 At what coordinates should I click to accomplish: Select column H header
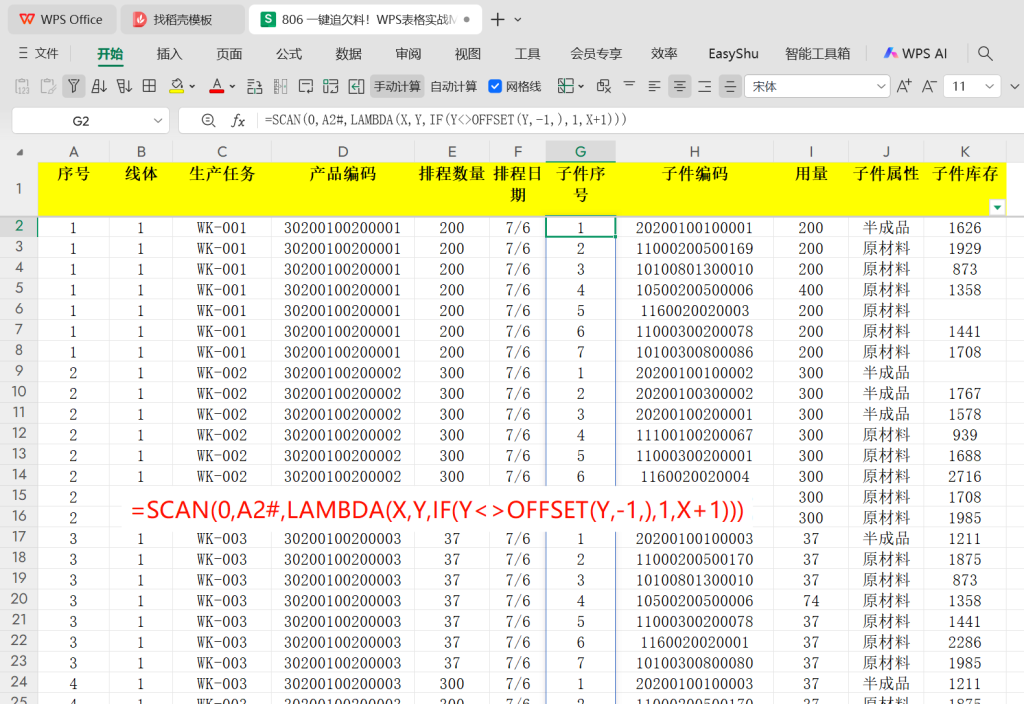click(694, 152)
